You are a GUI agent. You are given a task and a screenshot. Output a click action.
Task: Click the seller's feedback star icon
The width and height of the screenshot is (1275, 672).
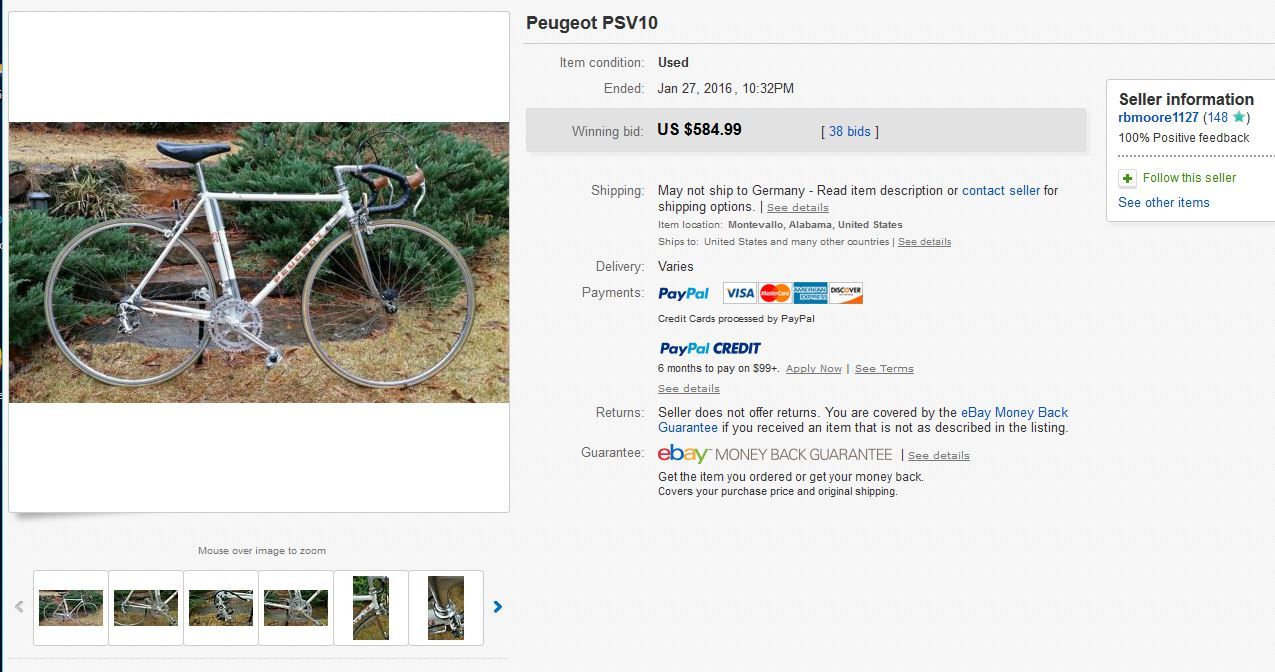tap(1239, 117)
